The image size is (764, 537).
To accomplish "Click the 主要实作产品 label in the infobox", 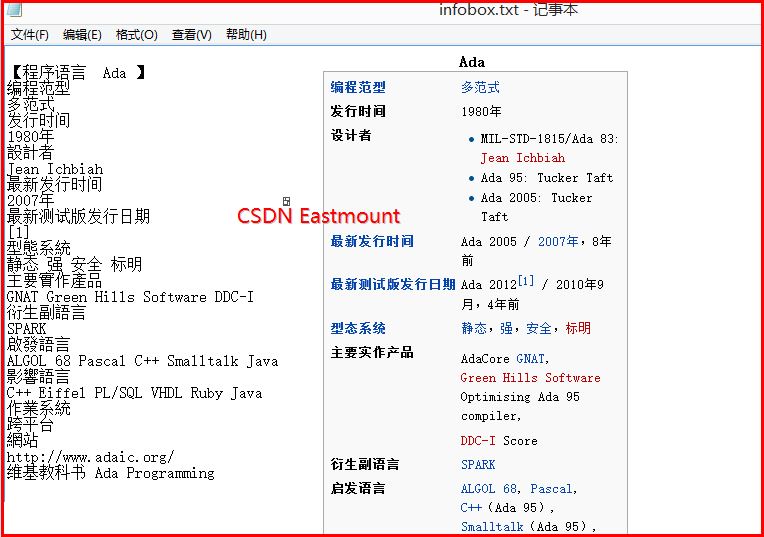I will (372, 352).
